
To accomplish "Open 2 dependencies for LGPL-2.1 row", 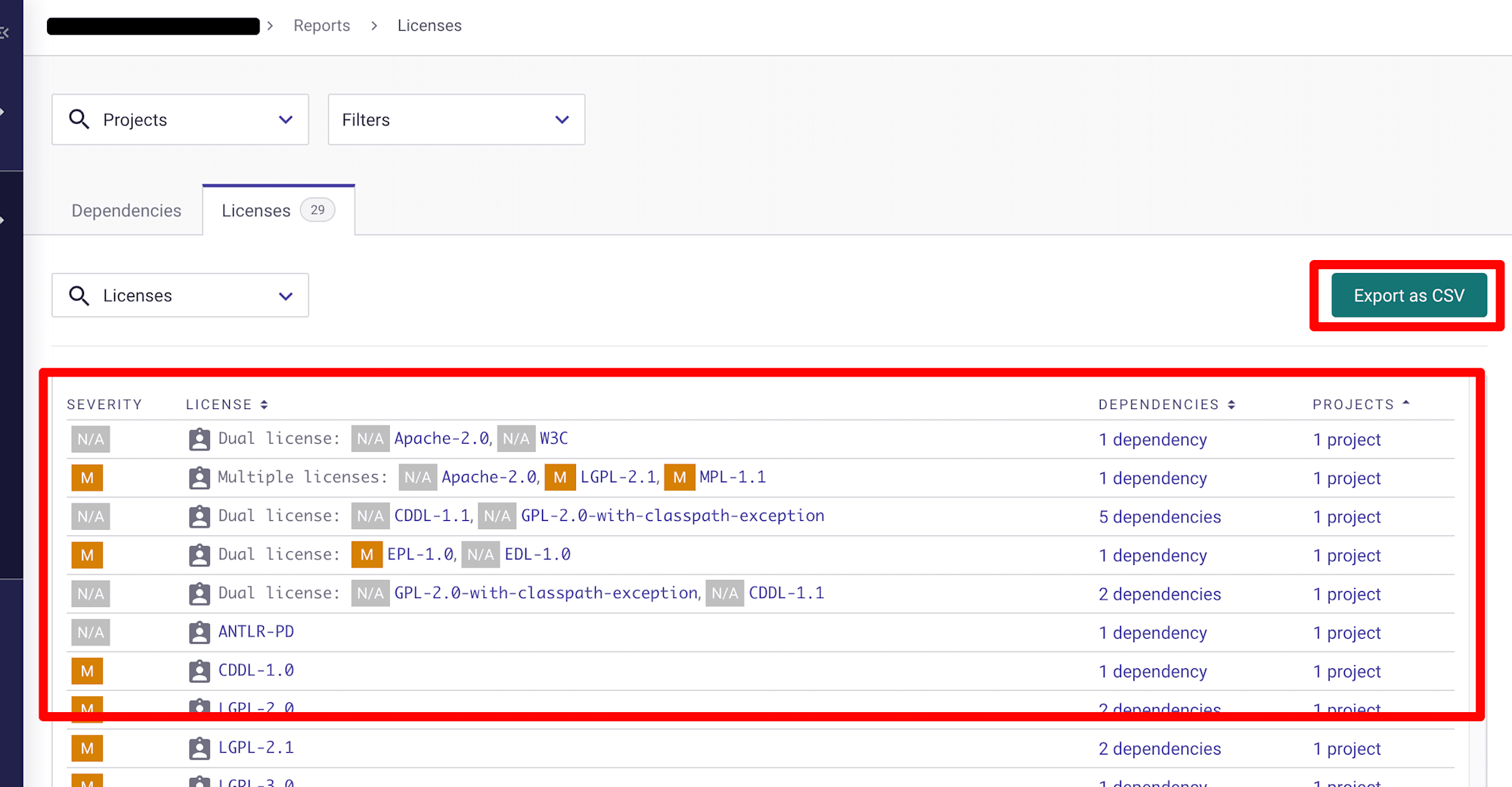I will click(1160, 748).
